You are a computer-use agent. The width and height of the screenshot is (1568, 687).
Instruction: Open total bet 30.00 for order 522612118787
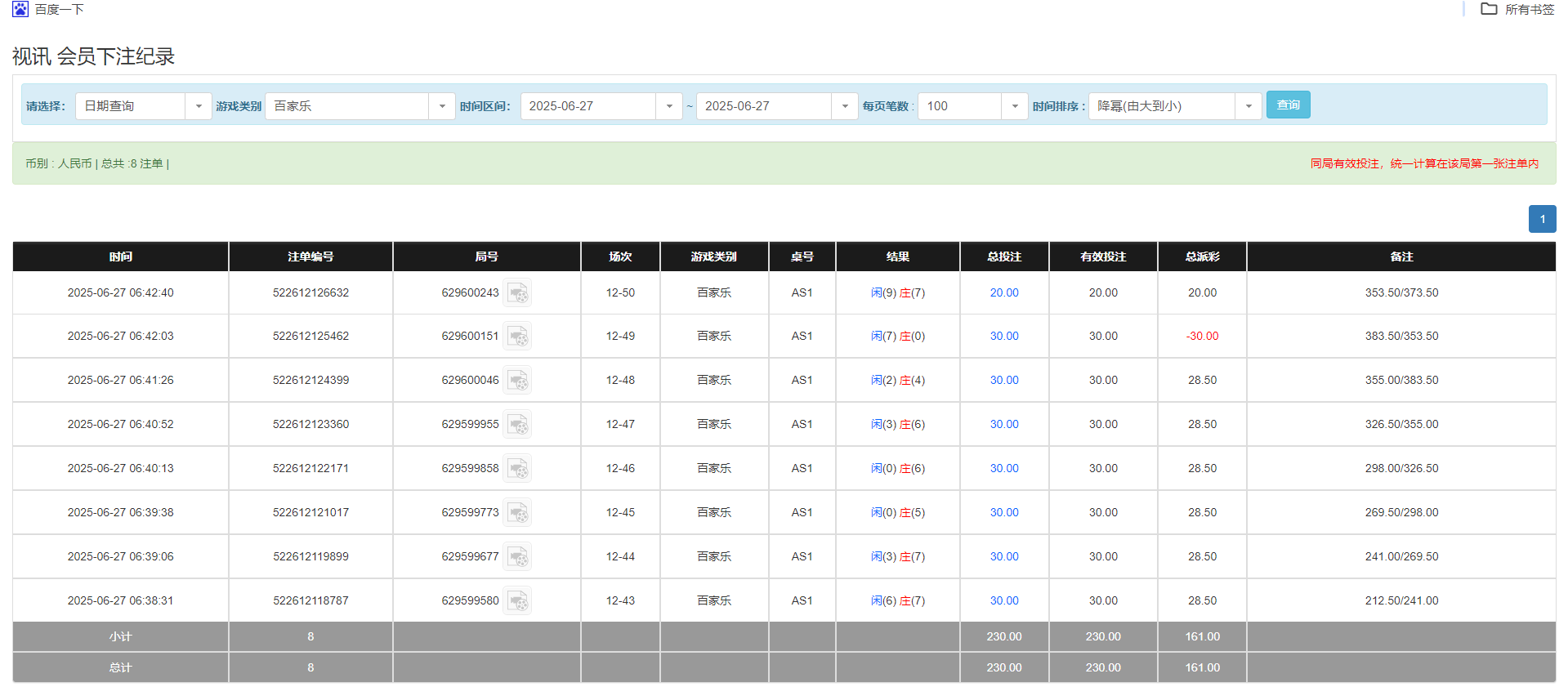pyautogui.click(x=1004, y=600)
